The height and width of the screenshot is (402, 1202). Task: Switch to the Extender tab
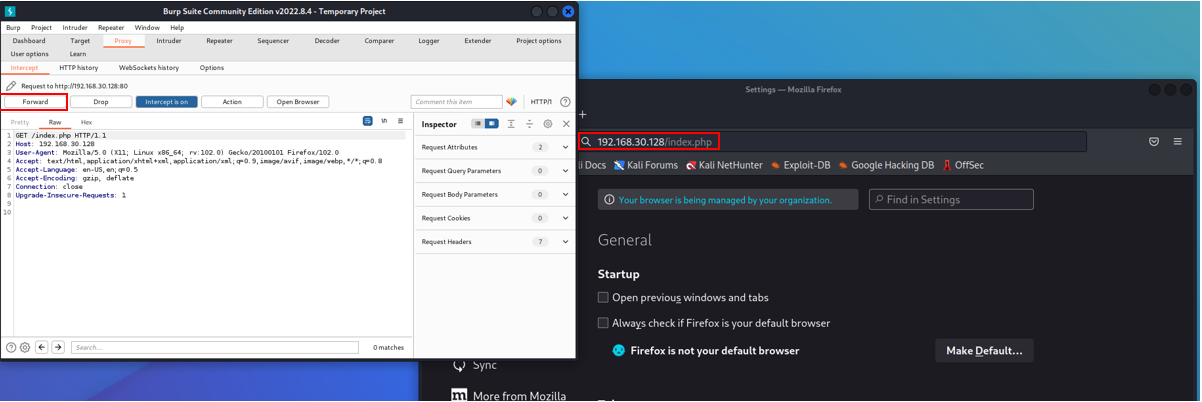pos(478,41)
